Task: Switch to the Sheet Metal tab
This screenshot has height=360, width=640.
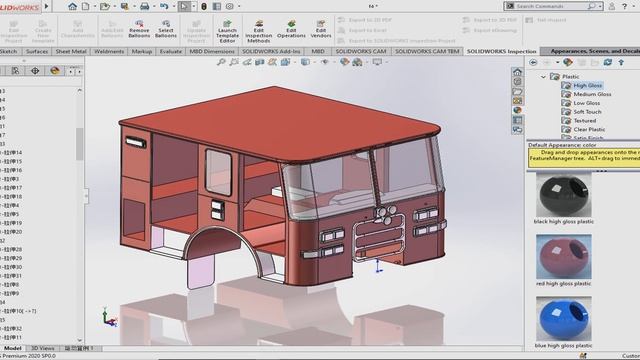Action: [x=71, y=51]
